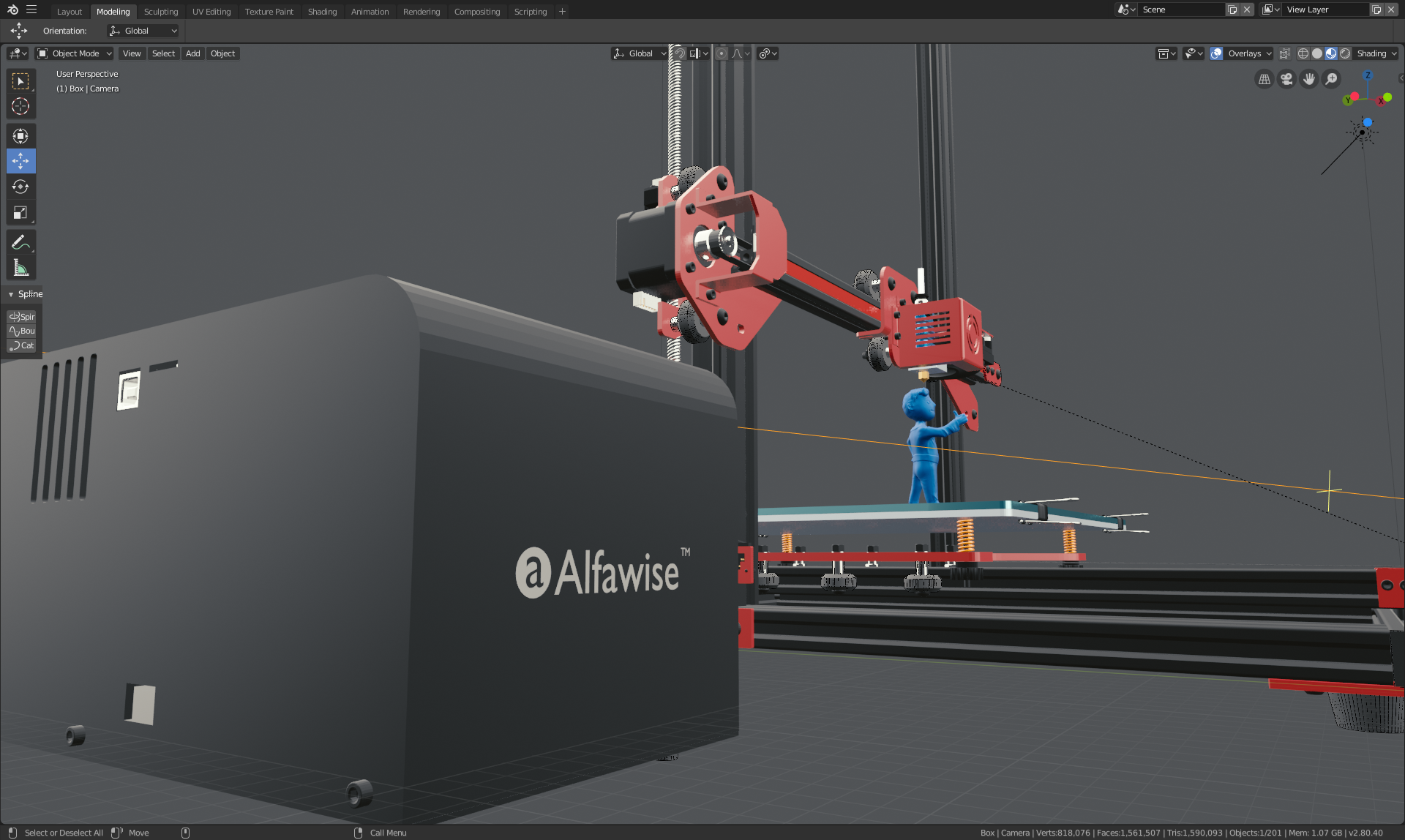The image size is (1405, 840).
Task: Collapse the Spline panel expander
Action: point(11,294)
